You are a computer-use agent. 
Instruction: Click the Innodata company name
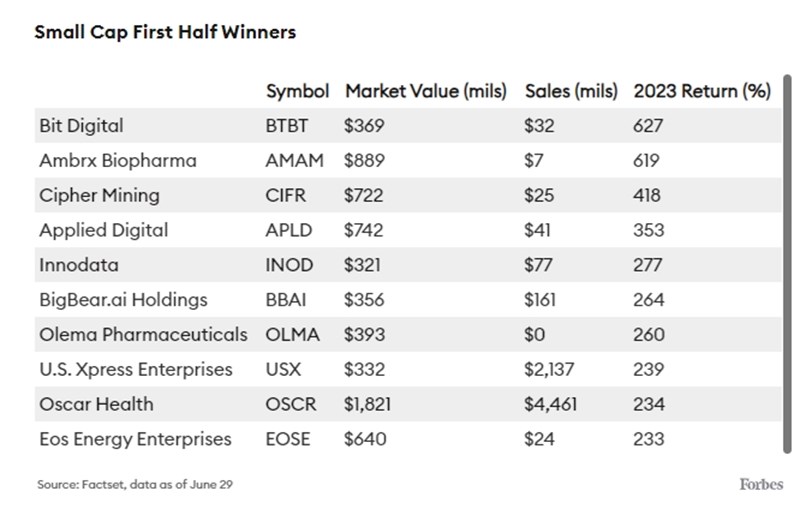point(81,265)
